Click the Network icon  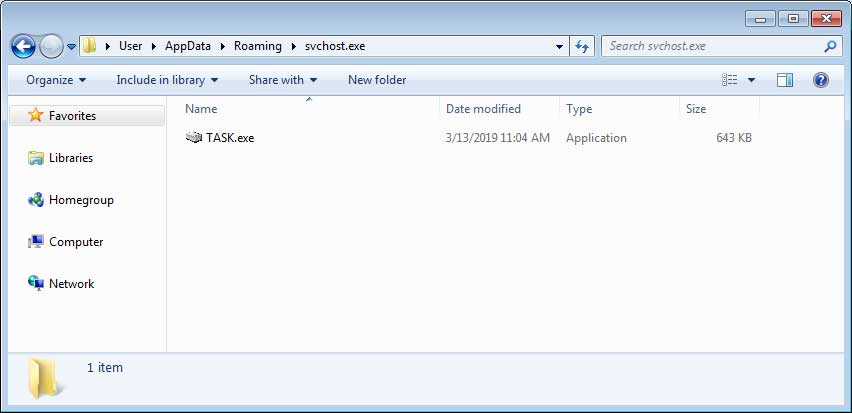point(36,283)
